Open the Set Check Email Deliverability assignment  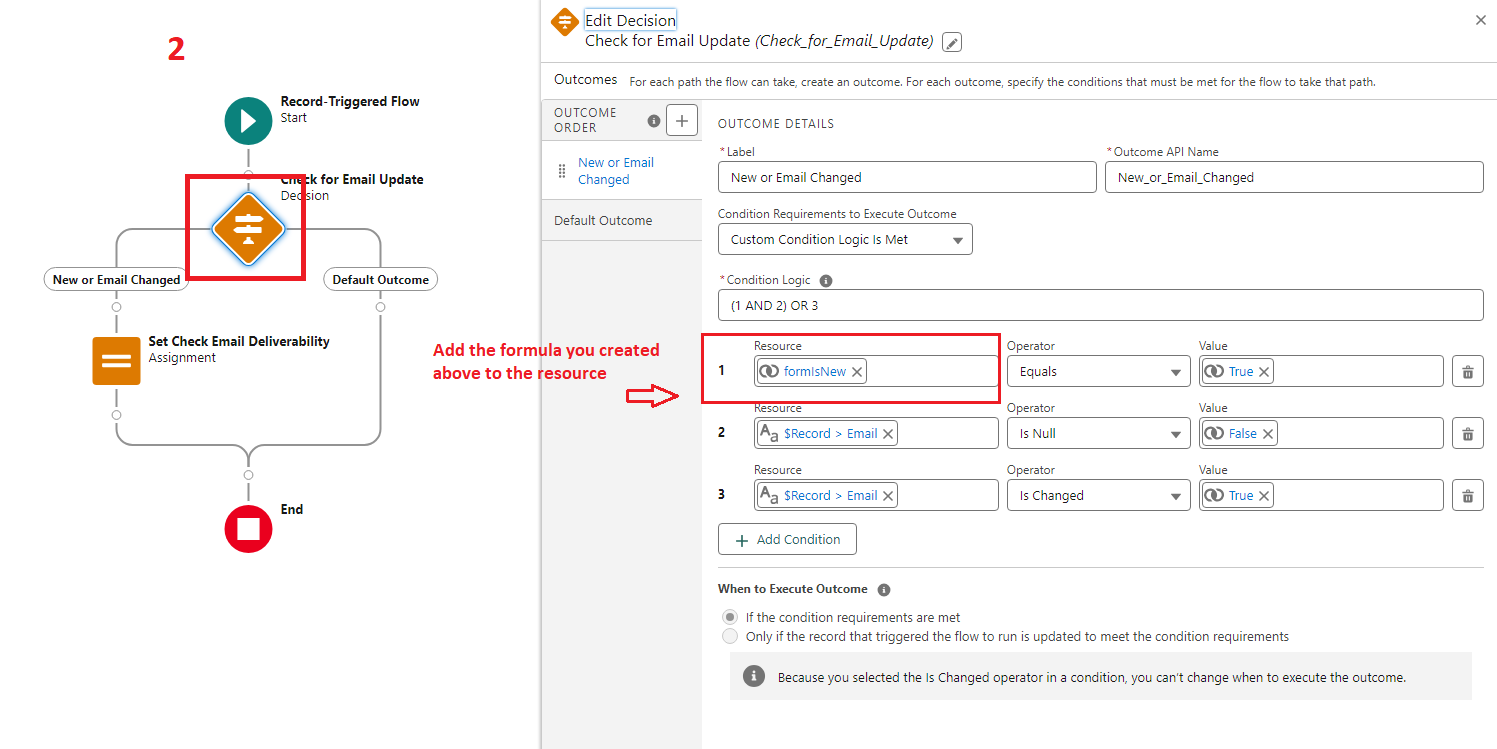[117, 361]
